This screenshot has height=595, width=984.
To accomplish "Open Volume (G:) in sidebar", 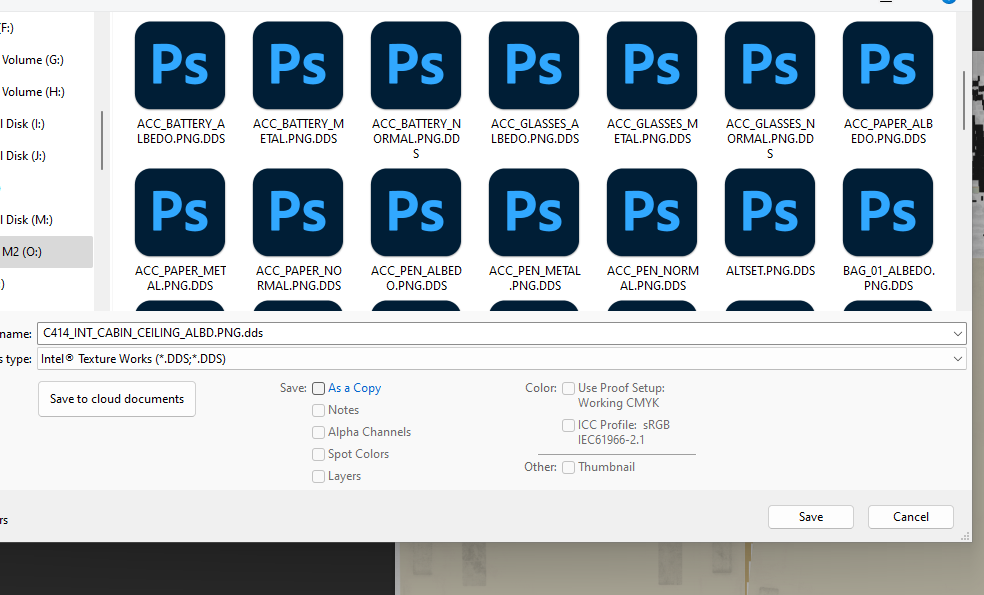I will pos(33,60).
